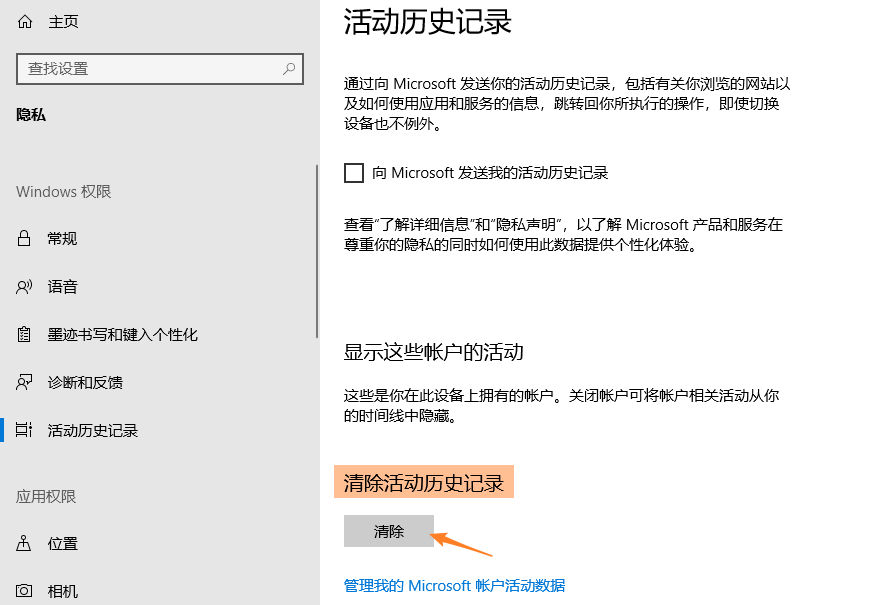
Task: Click the speech icon for 语音
Action: (x=24, y=287)
